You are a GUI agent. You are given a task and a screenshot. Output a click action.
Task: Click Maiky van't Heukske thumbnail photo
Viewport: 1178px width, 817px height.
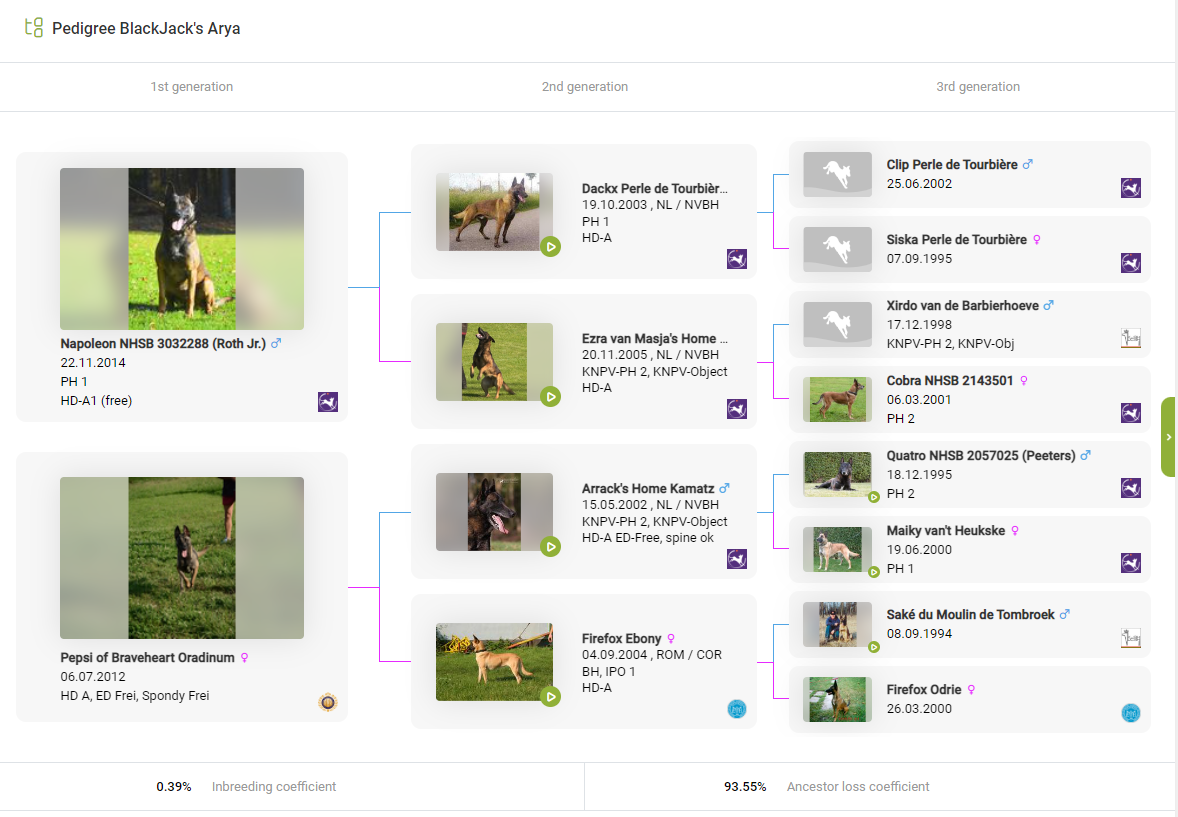(838, 549)
